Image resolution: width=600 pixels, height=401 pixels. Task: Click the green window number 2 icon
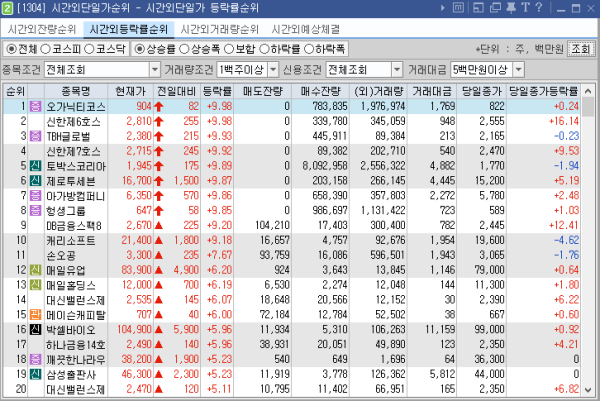7,8
